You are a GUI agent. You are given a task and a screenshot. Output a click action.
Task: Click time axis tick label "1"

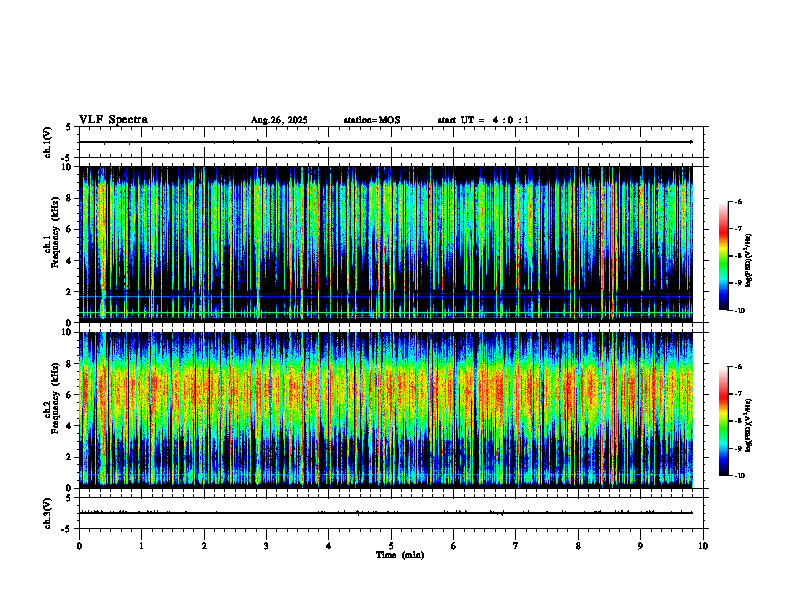(141, 546)
